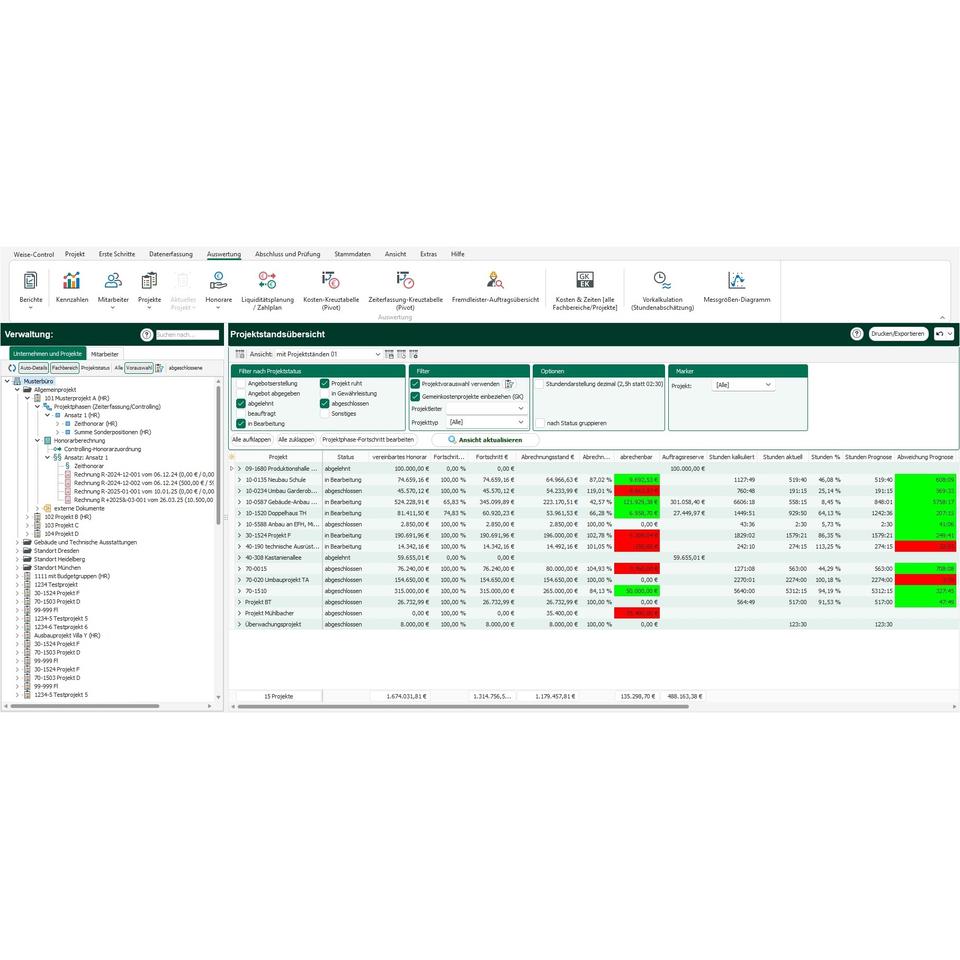Screen dimensions: 960x960
Task: Enable Stundendarstellung dezimal checkbox
Action: point(539,384)
